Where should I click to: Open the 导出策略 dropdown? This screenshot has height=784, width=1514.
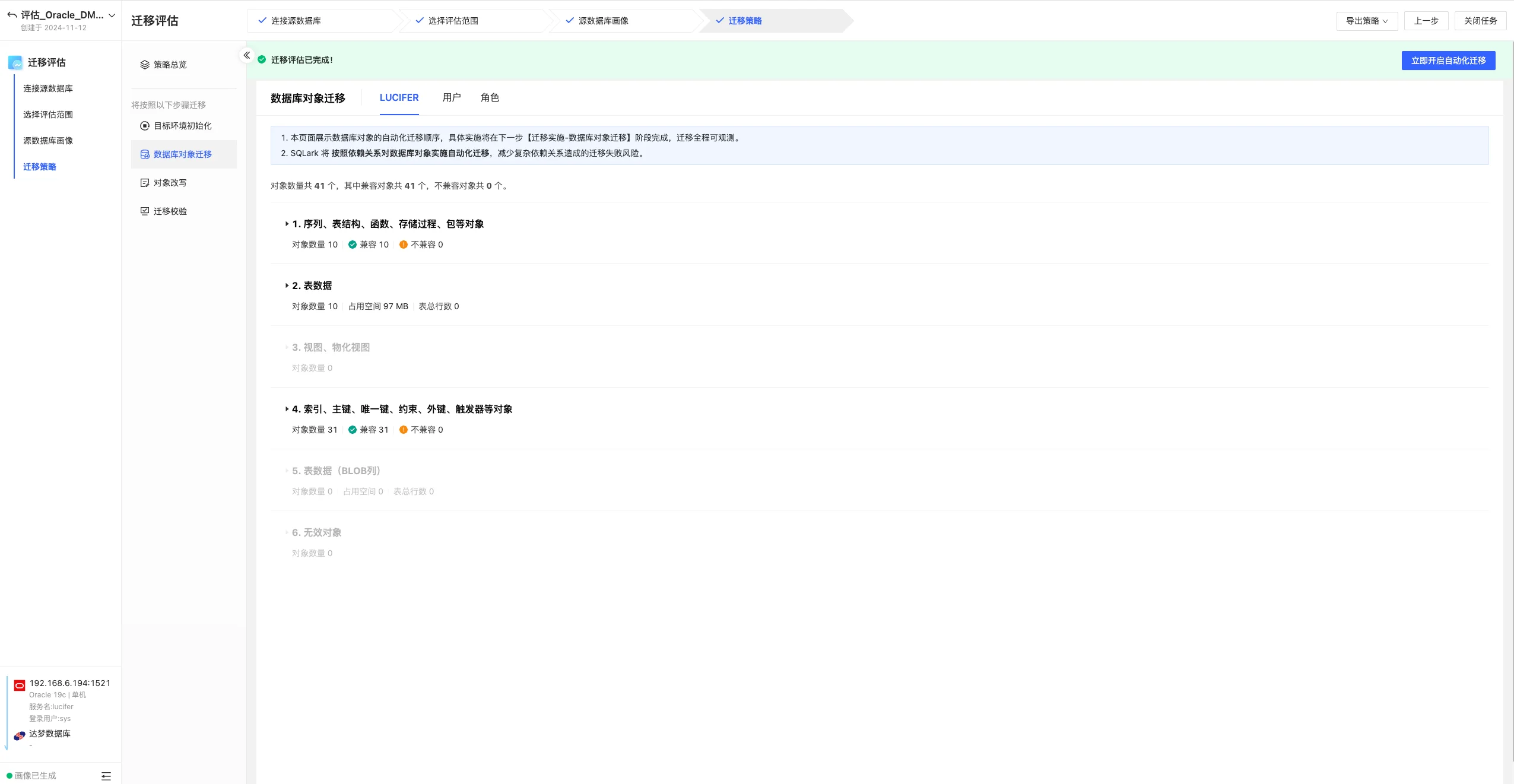1366,21
